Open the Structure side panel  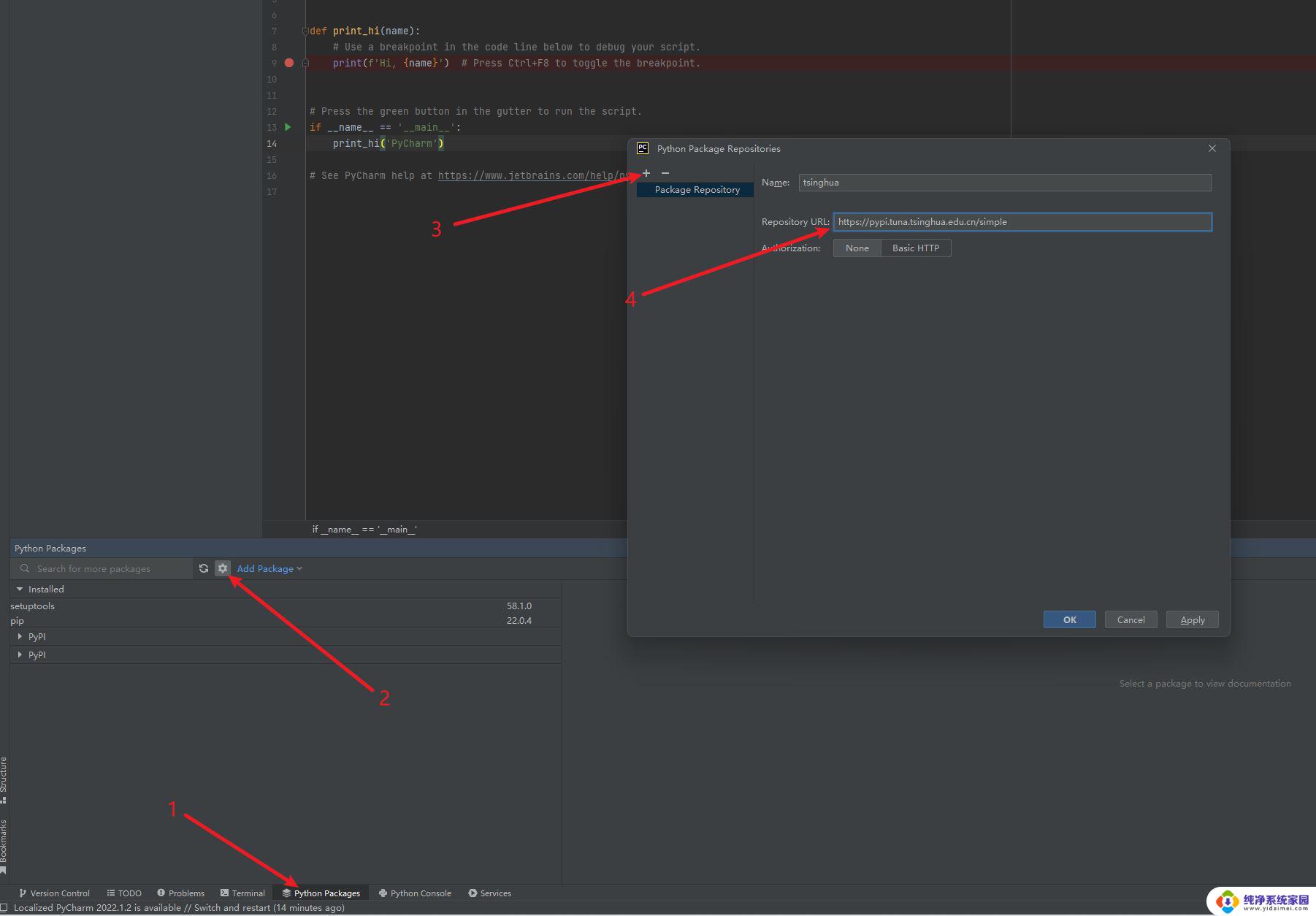pos(4,780)
